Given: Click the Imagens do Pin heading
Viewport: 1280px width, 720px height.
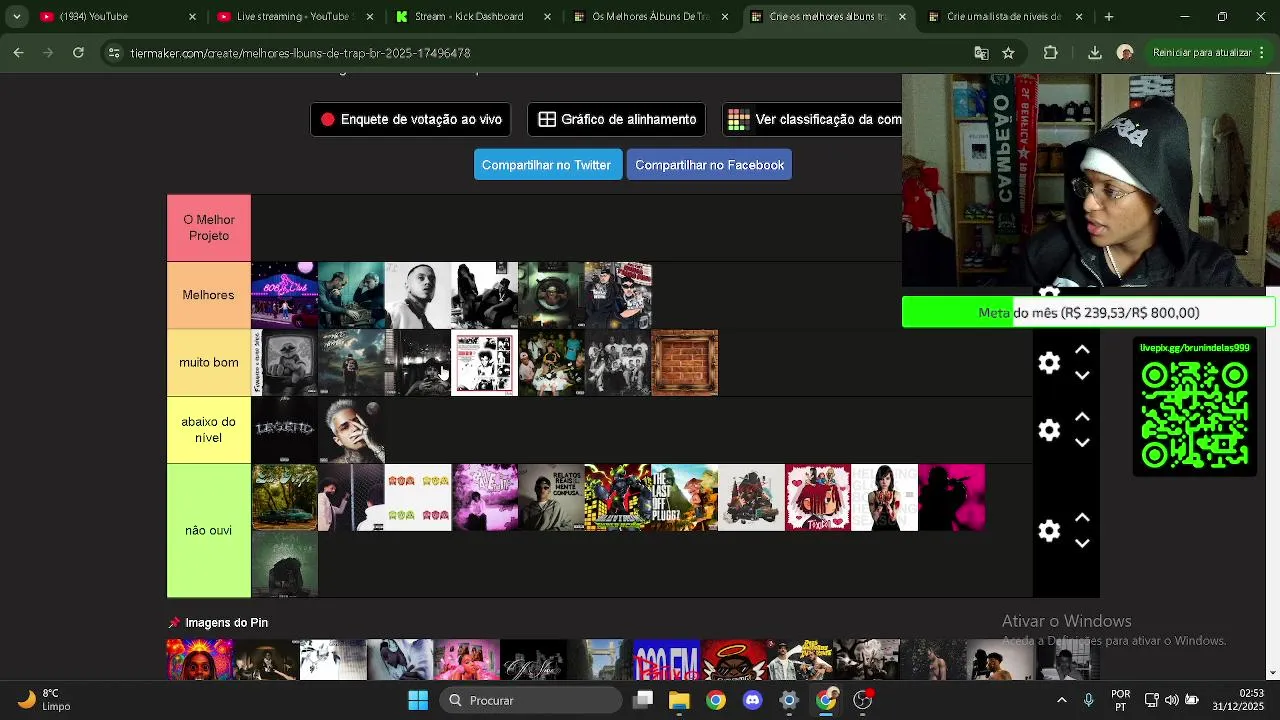Looking at the screenshot, I should [x=218, y=623].
